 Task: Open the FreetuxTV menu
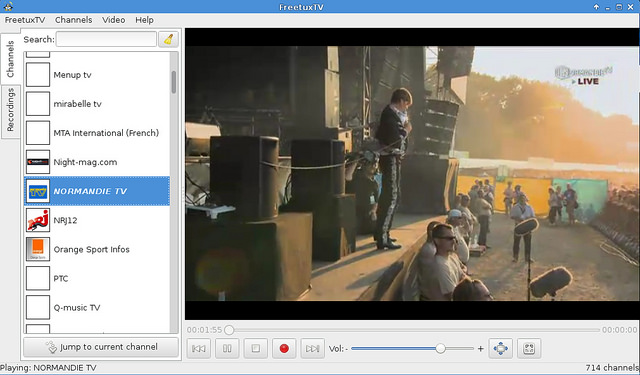point(25,20)
